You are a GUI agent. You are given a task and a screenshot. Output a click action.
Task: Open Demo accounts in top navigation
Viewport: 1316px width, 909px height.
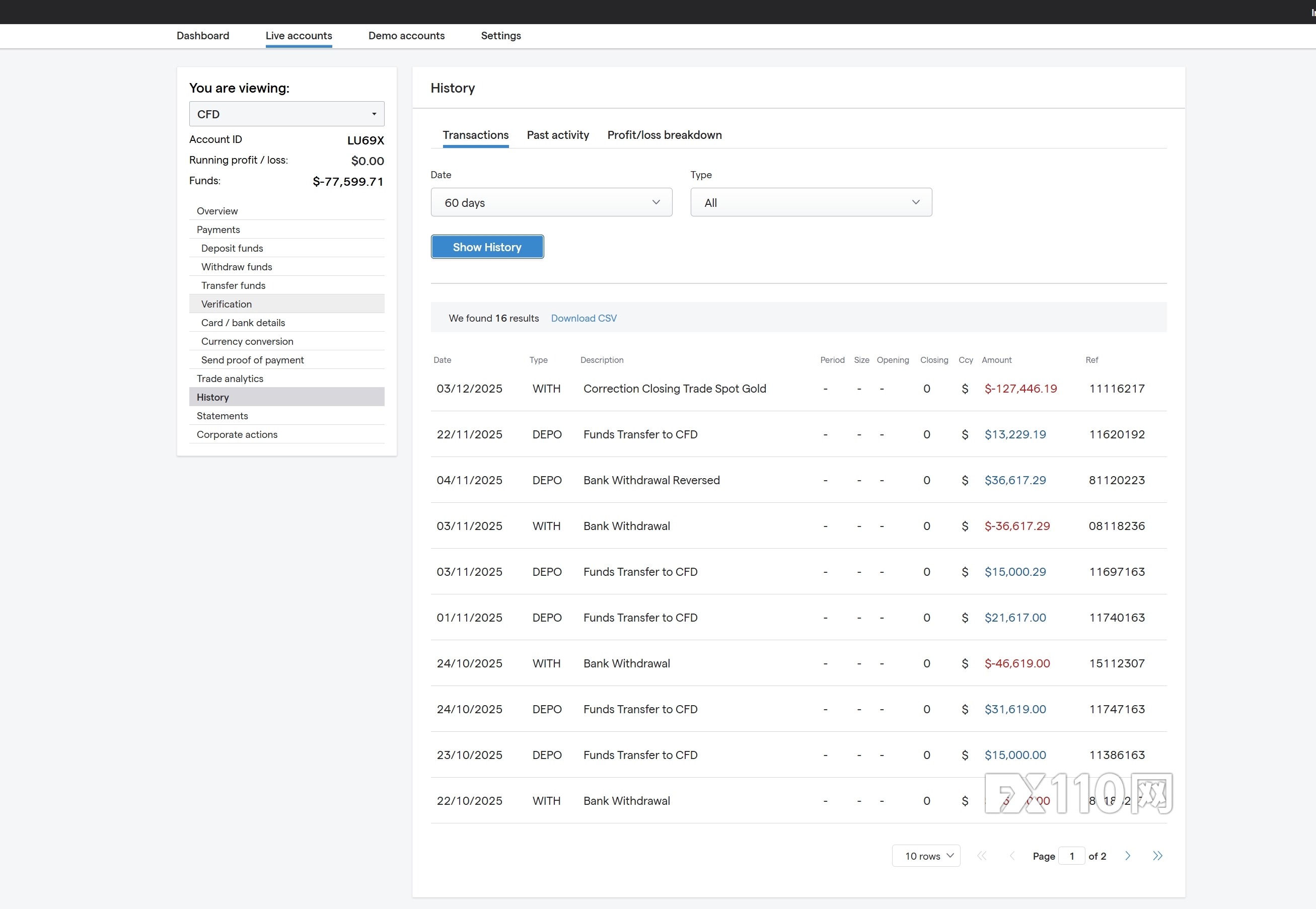point(406,35)
